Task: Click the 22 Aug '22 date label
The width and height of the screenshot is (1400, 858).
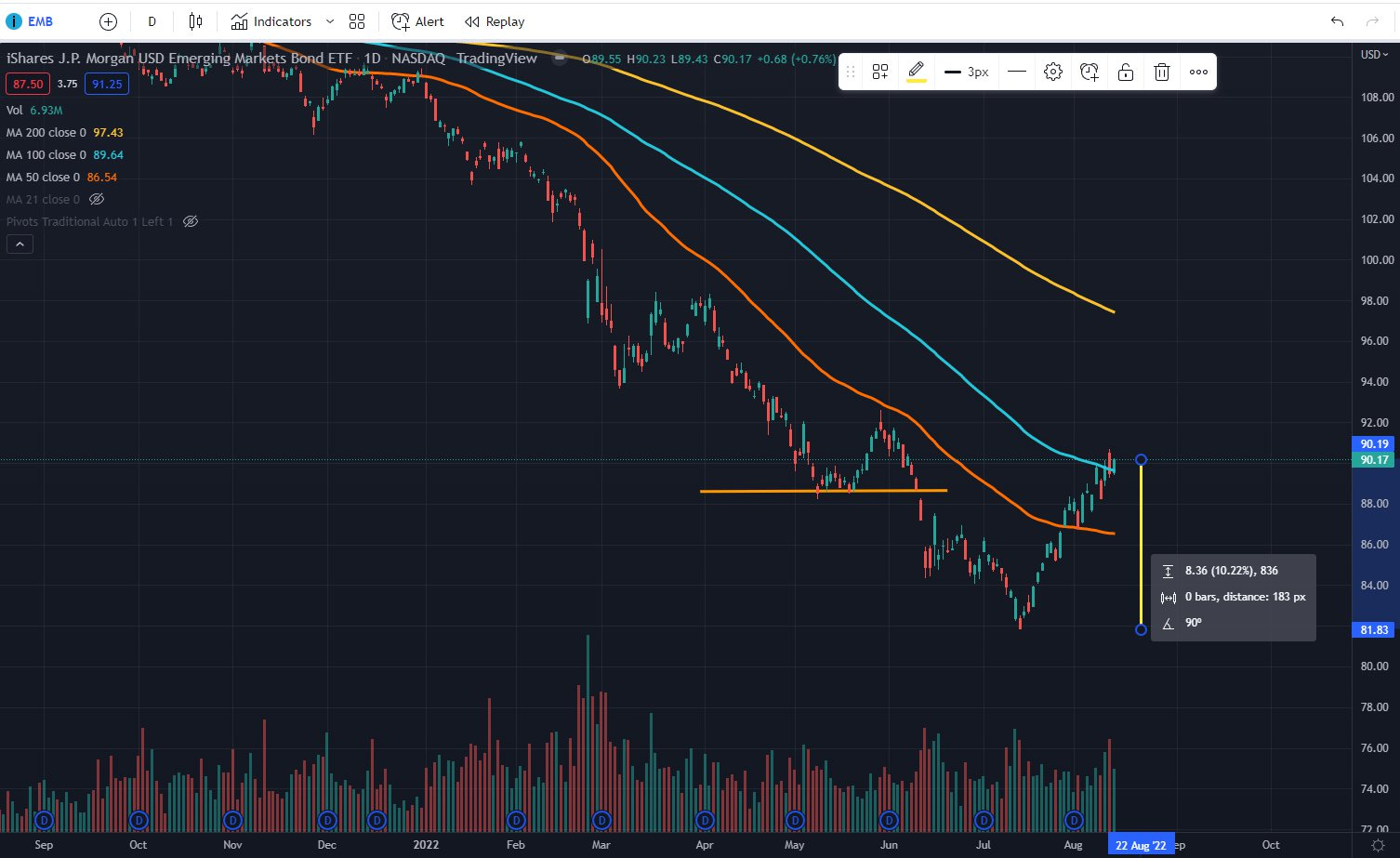Action: (x=1141, y=845)
